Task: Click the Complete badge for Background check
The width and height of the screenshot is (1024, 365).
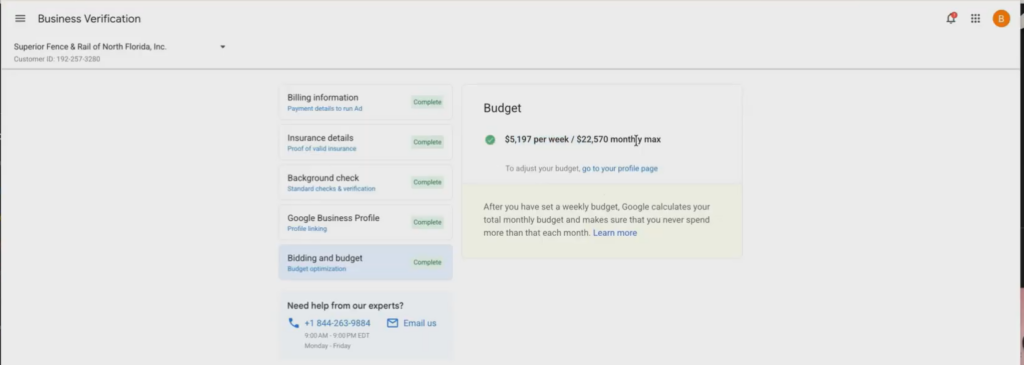Action: tap(428, 182)
